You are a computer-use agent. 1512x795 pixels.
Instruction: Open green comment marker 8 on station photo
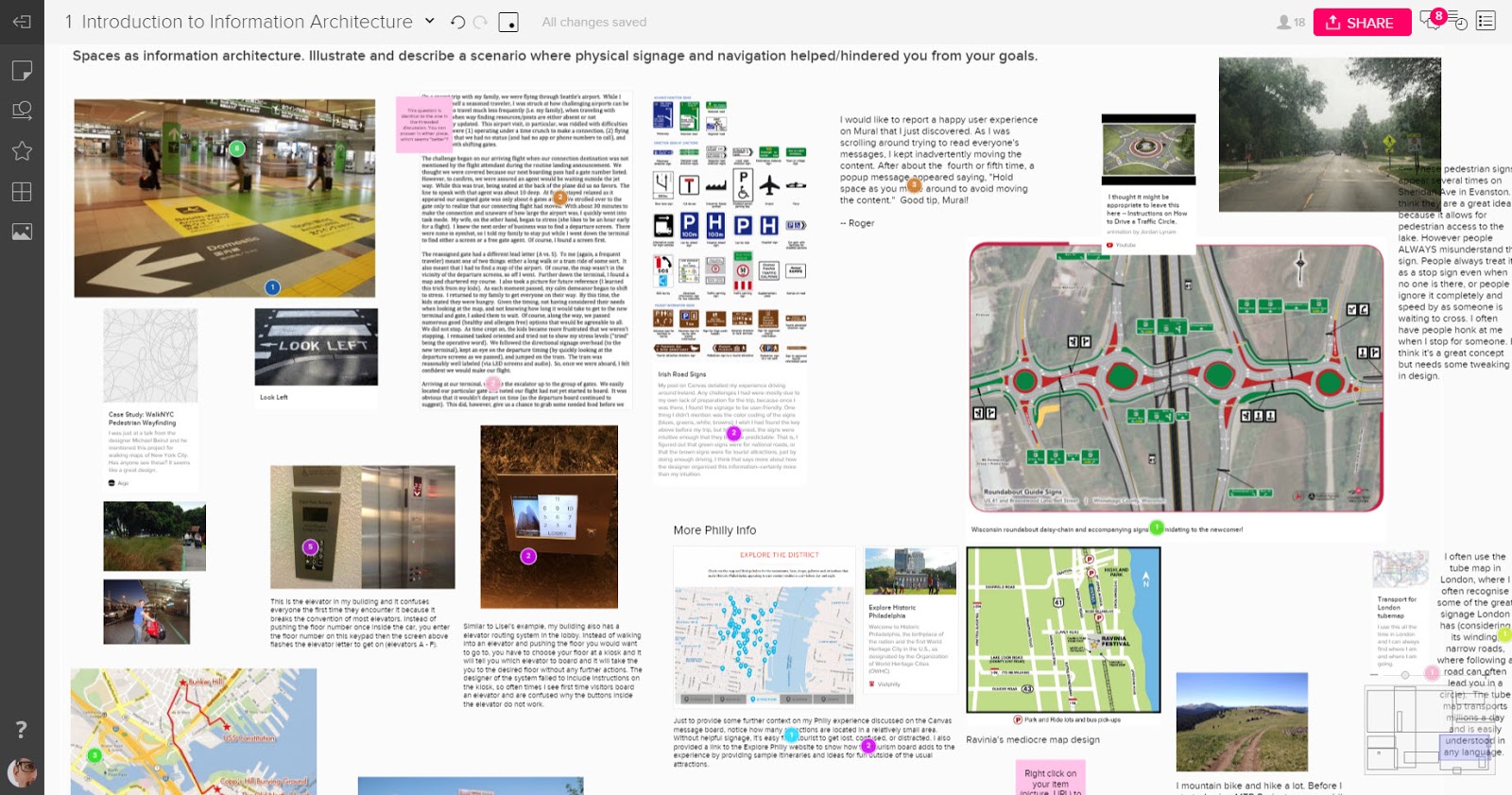(x=237, y=148)
